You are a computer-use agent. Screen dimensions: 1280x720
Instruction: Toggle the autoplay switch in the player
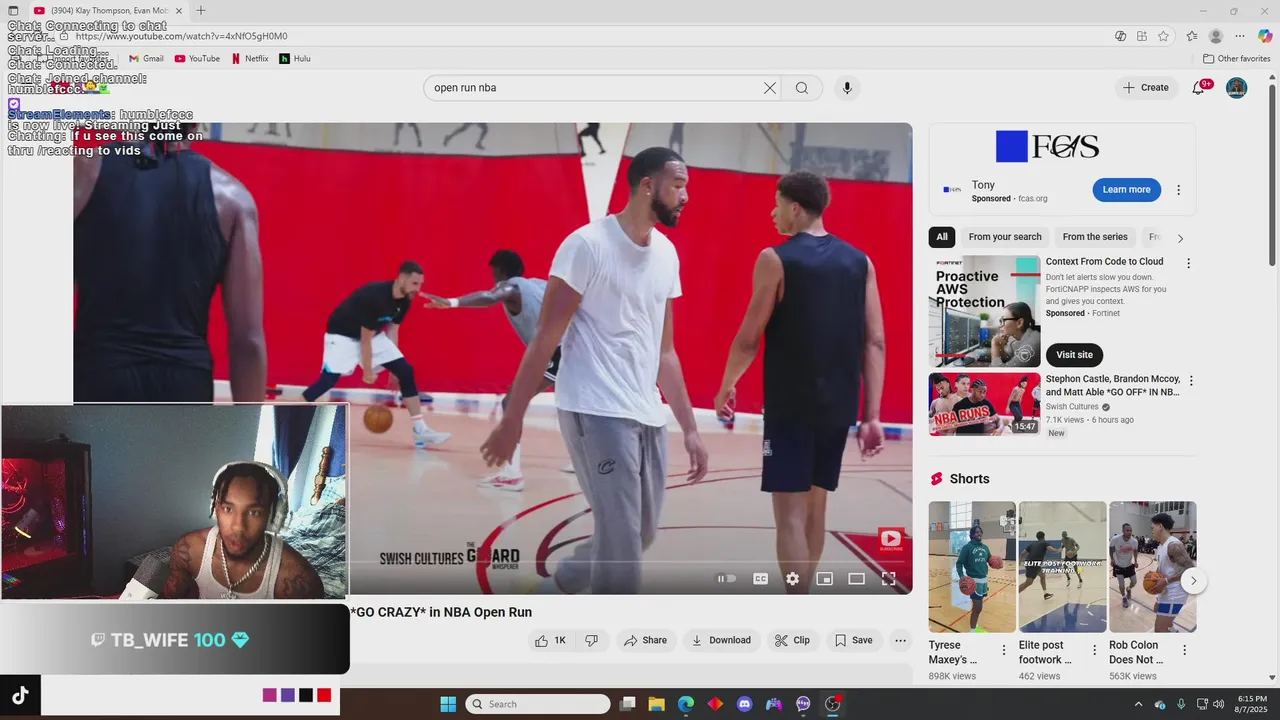point(727,579)
